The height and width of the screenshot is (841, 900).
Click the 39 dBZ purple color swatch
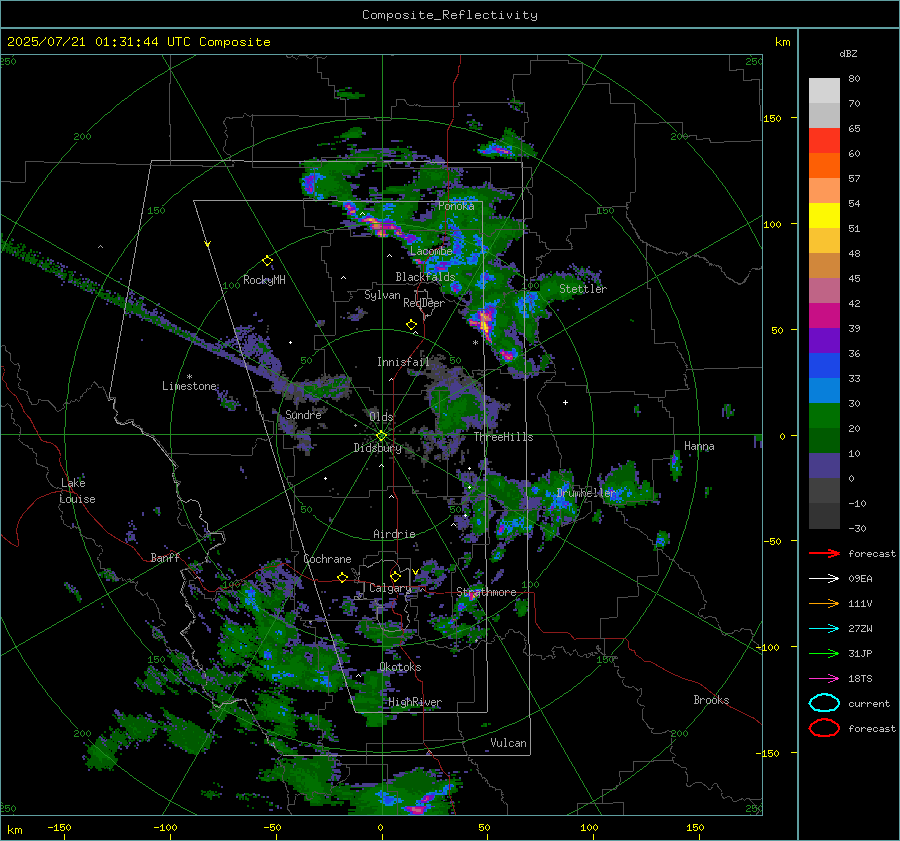[x=824, y=340]
